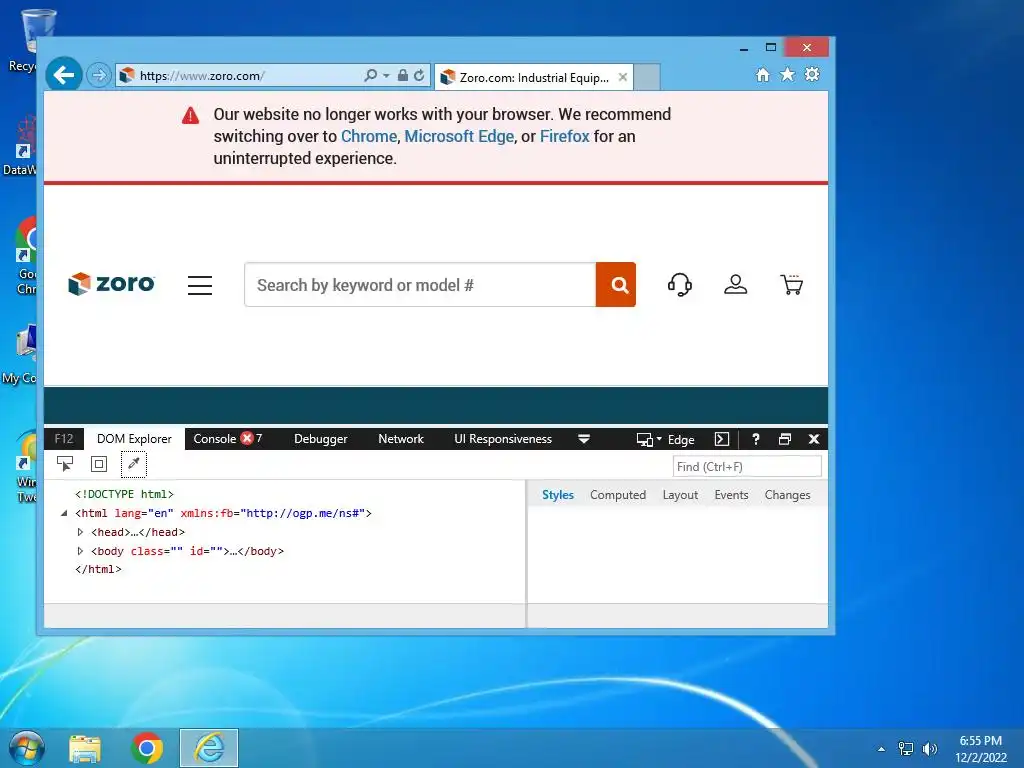Expand the body element node
The width and height of the screenshot is (1024, 768).
click(x=80, y=551)
